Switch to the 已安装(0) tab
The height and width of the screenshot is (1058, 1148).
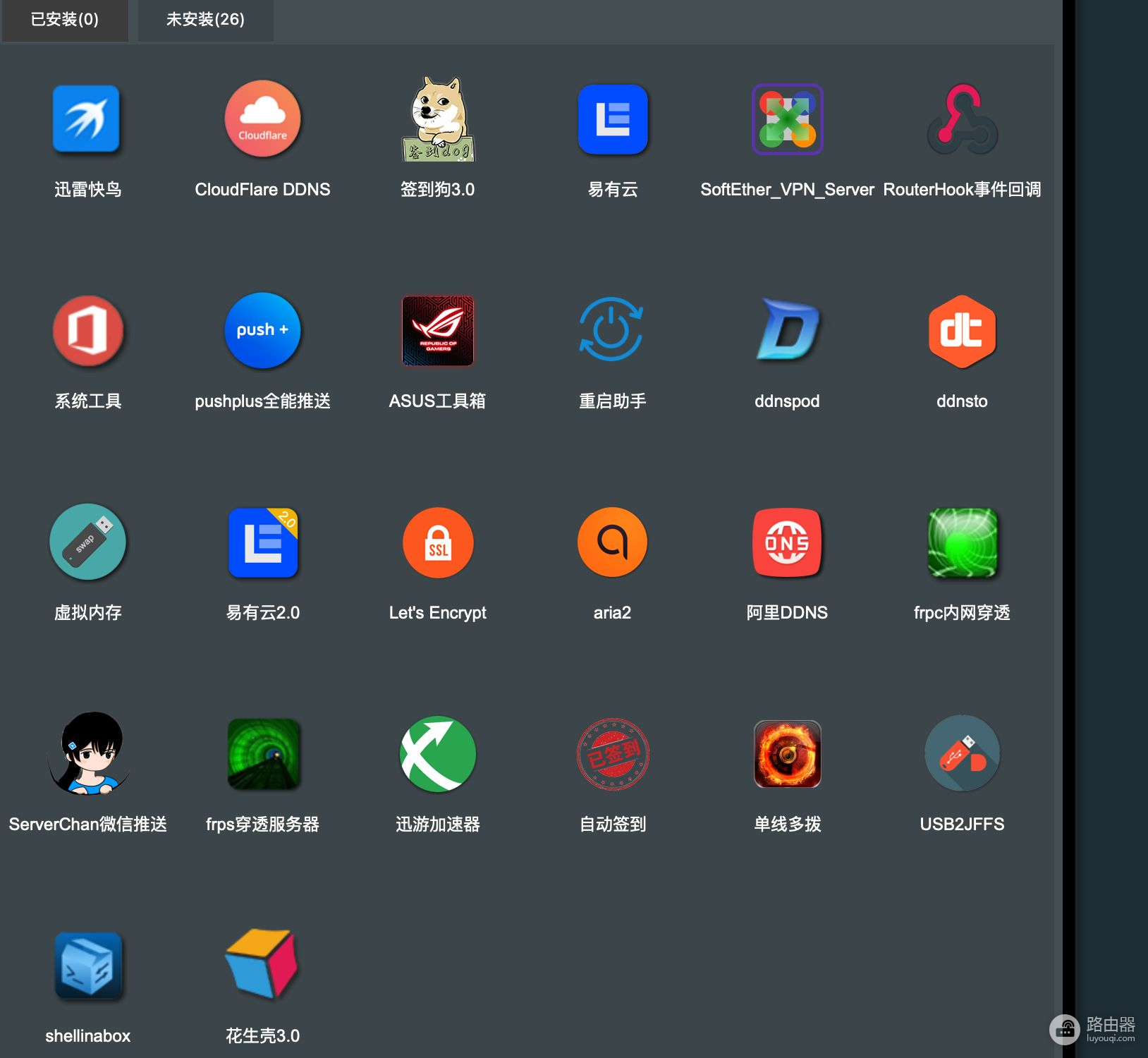pos(65,20)
